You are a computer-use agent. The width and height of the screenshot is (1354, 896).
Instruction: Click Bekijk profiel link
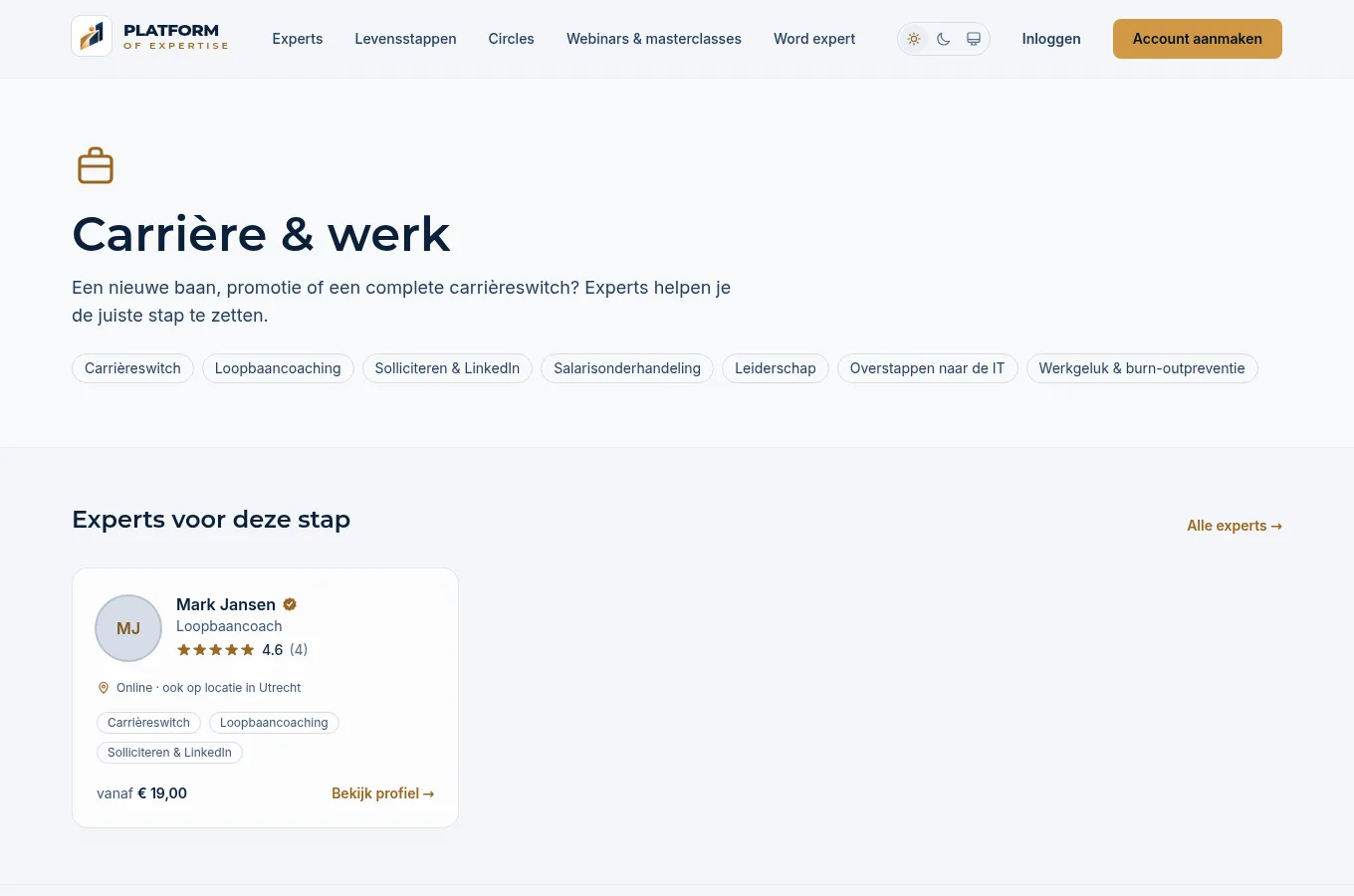tap(382, 793)
